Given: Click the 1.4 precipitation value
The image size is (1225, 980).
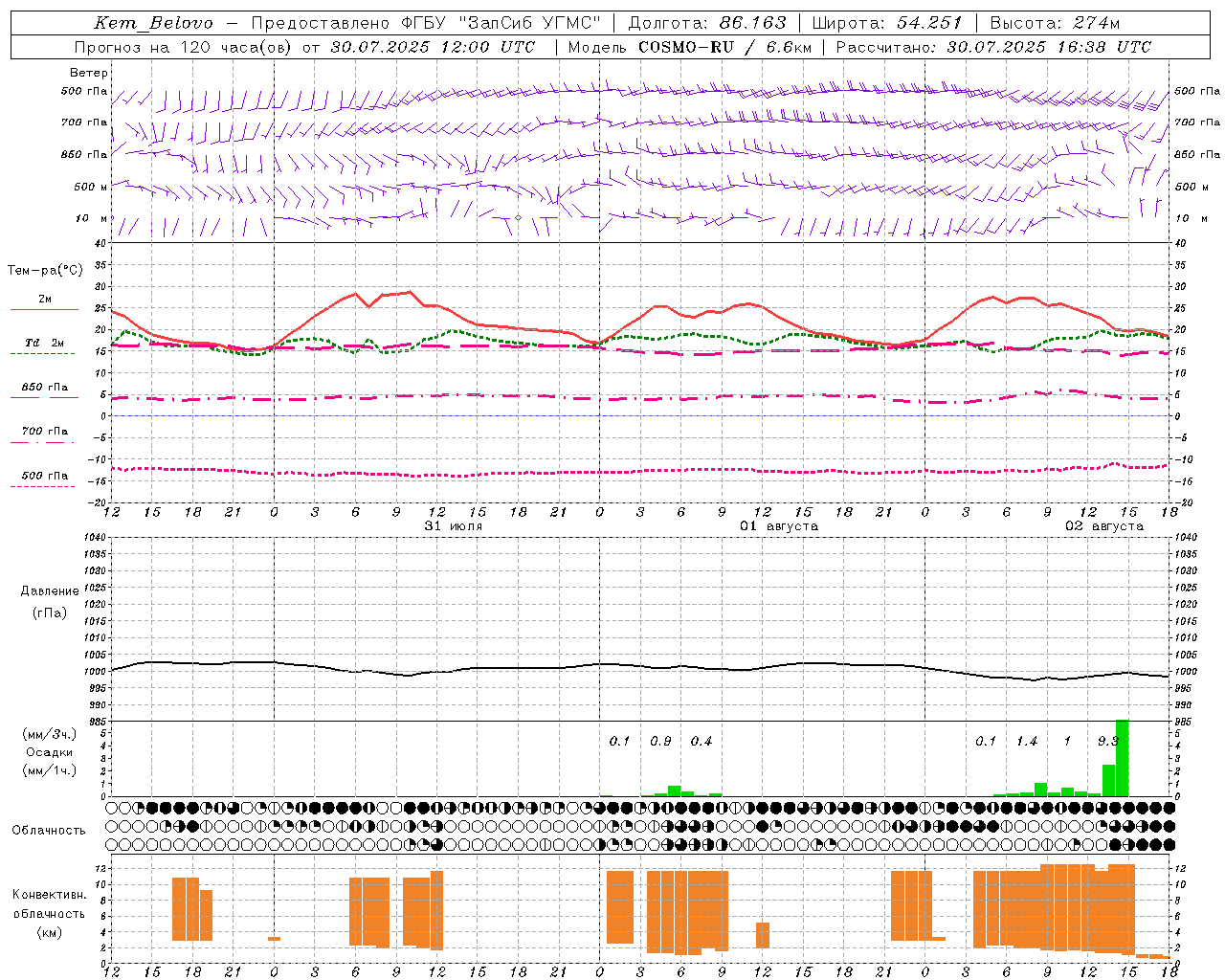Looking at the screenshot, I should tap(1027, 742).
